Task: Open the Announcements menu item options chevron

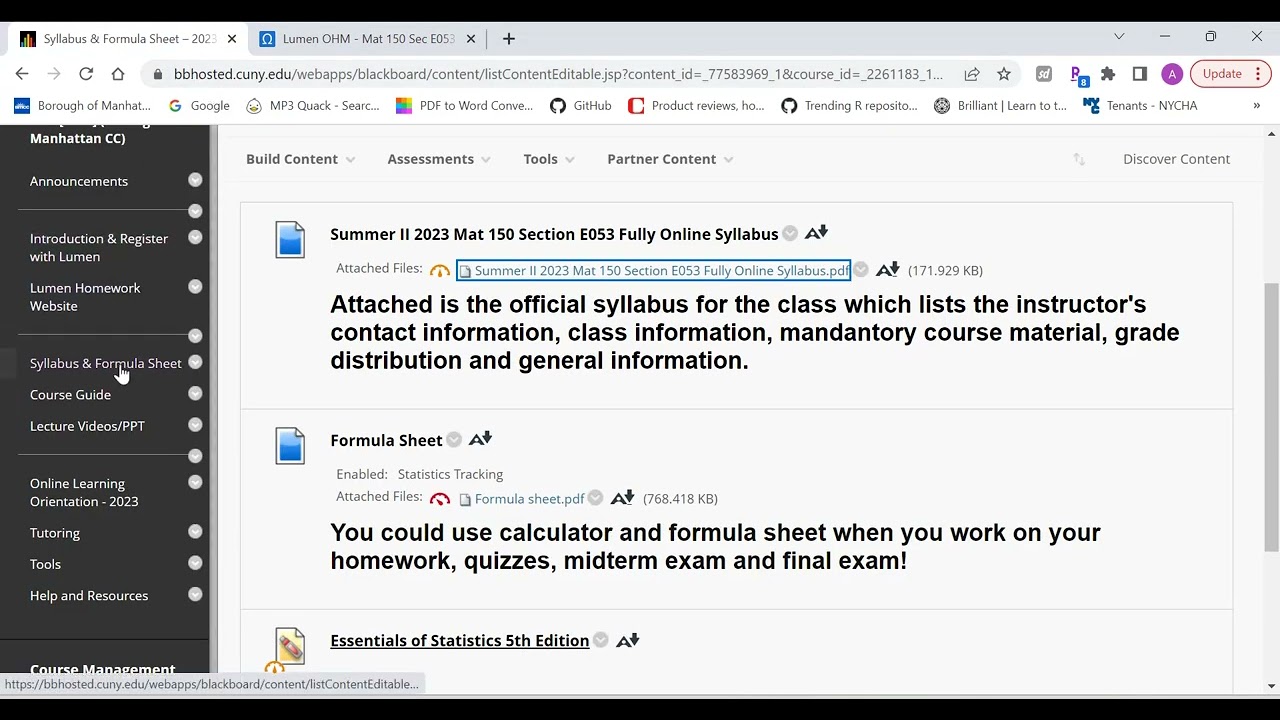Action: click(x=195, y=180)
